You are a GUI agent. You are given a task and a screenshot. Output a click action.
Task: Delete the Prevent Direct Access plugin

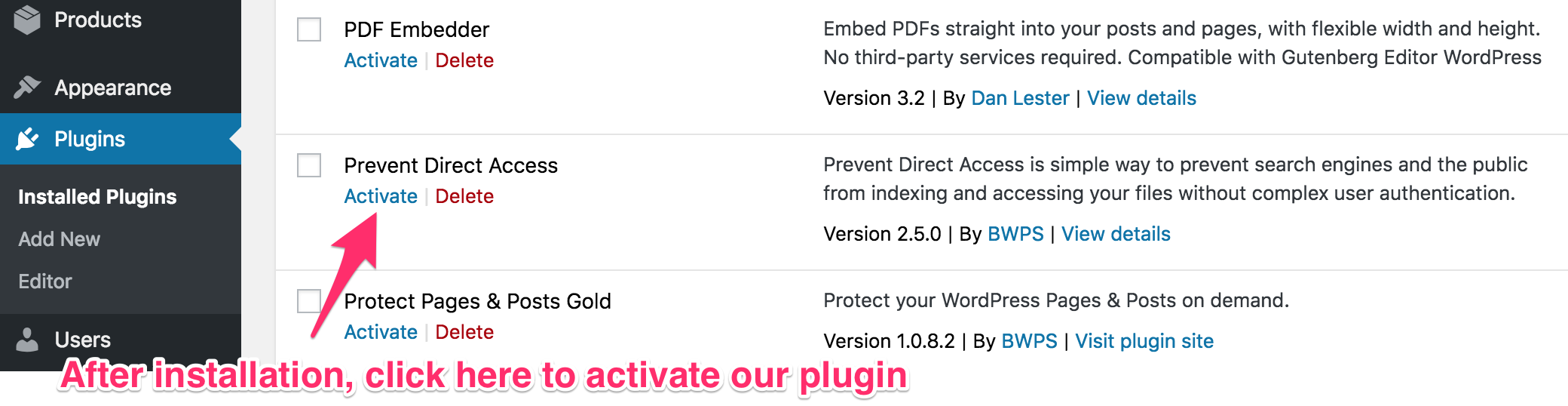[464, 196]
